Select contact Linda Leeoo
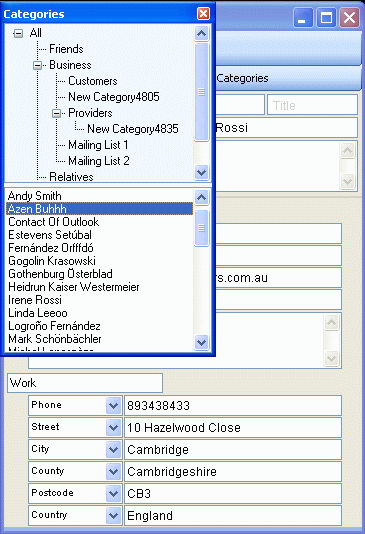Viewport: 365px width, 534px height. coord(99,313)
